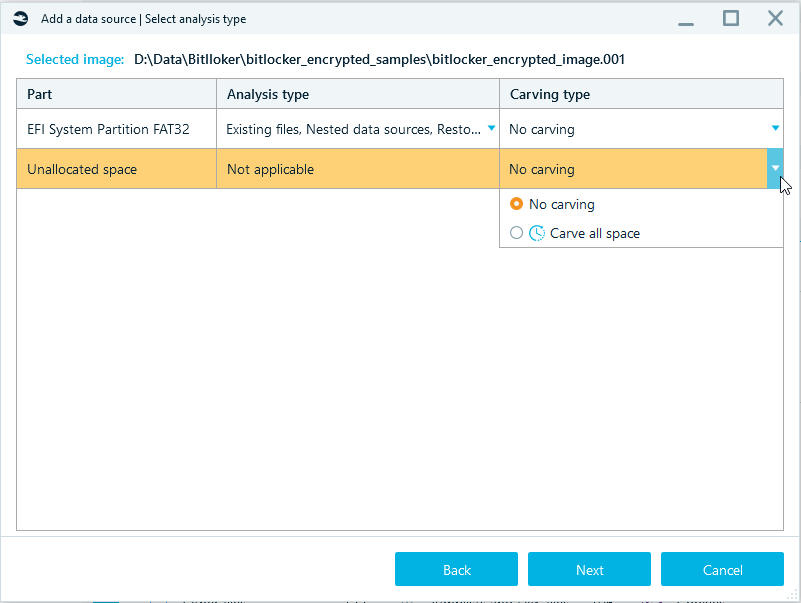This screenshot has width=801, height=603.
Task: Select the Carve all space radio button
Action: click(516, 233)
